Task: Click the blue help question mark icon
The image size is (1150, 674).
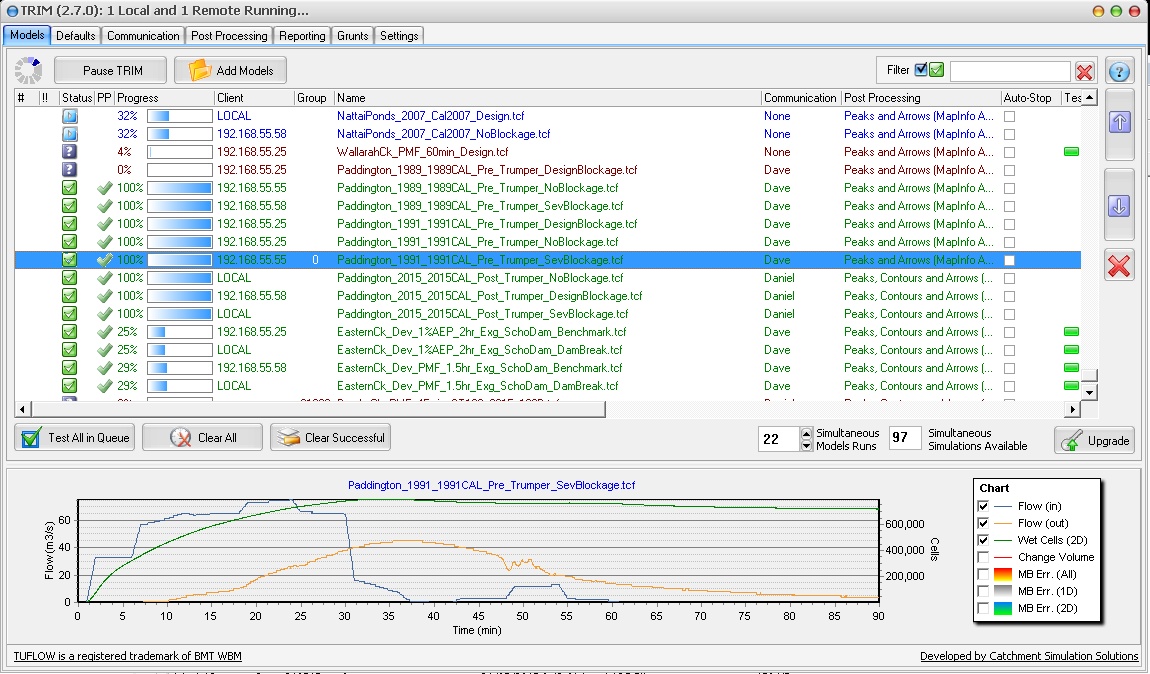Action: (1119, 72)
